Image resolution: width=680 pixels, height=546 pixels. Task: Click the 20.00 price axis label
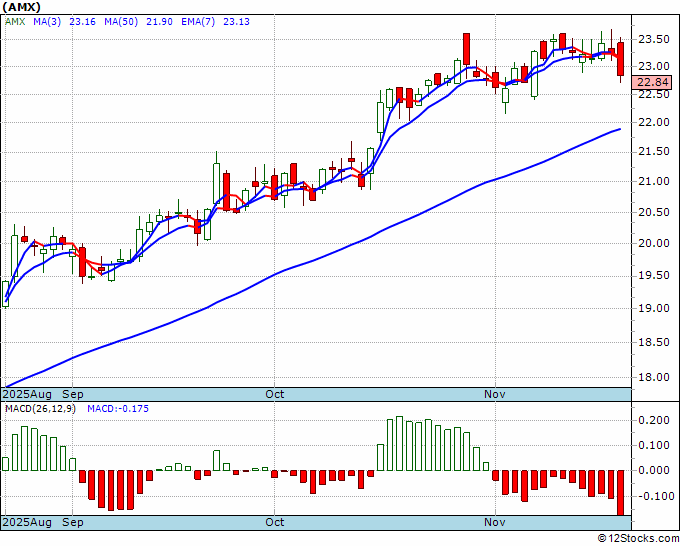[x=654, y=243]
